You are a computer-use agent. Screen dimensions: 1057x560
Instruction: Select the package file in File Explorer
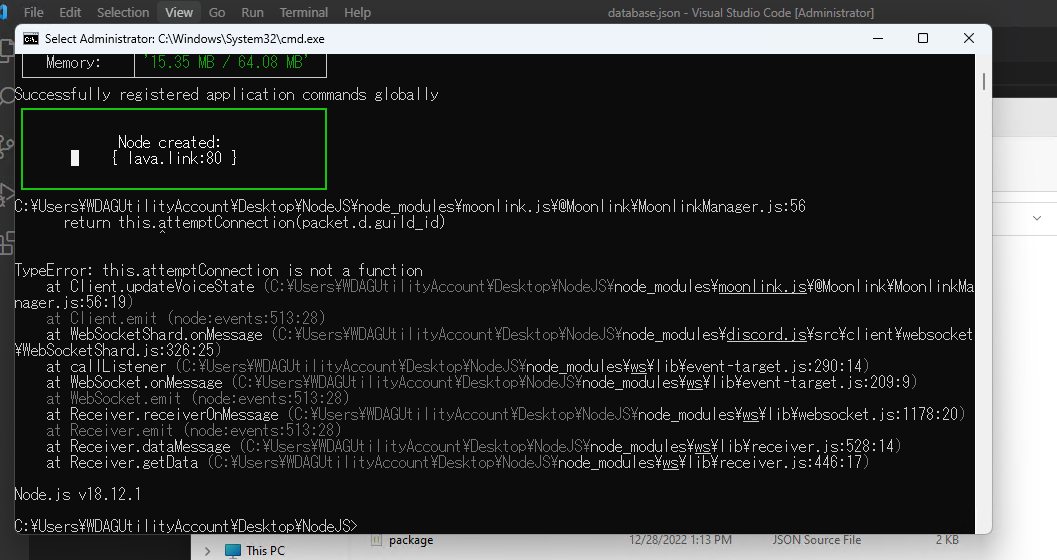point(411,540)
